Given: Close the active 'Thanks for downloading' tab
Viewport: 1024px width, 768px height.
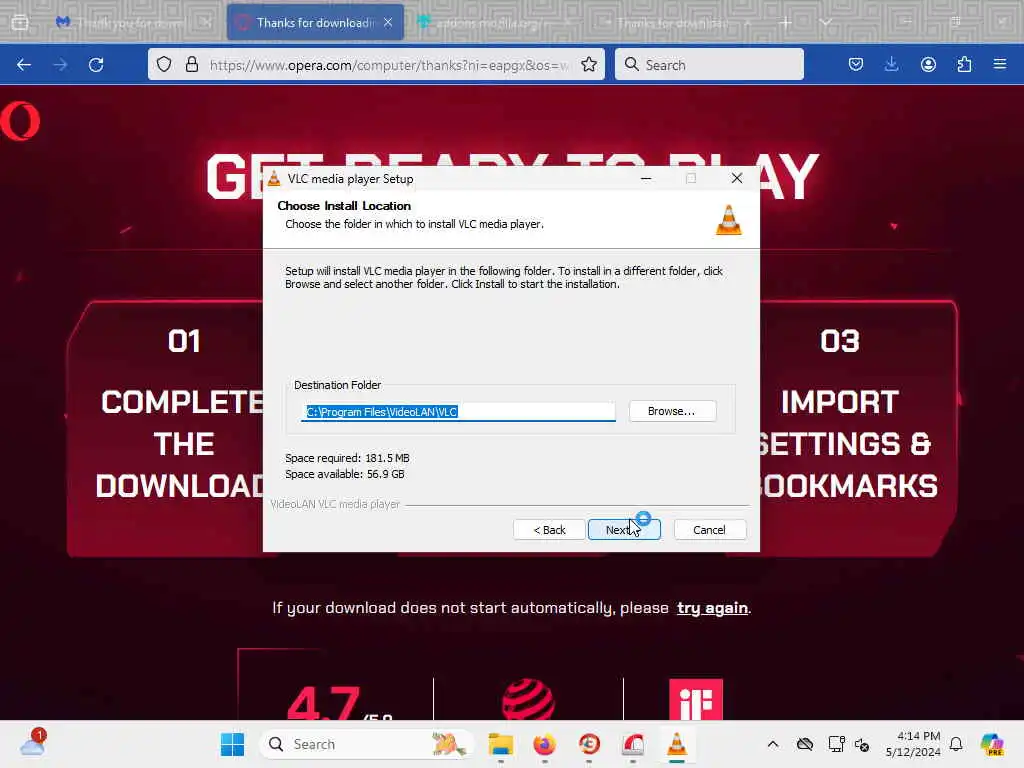Looking at the screenshot, I should click(388, 23).
